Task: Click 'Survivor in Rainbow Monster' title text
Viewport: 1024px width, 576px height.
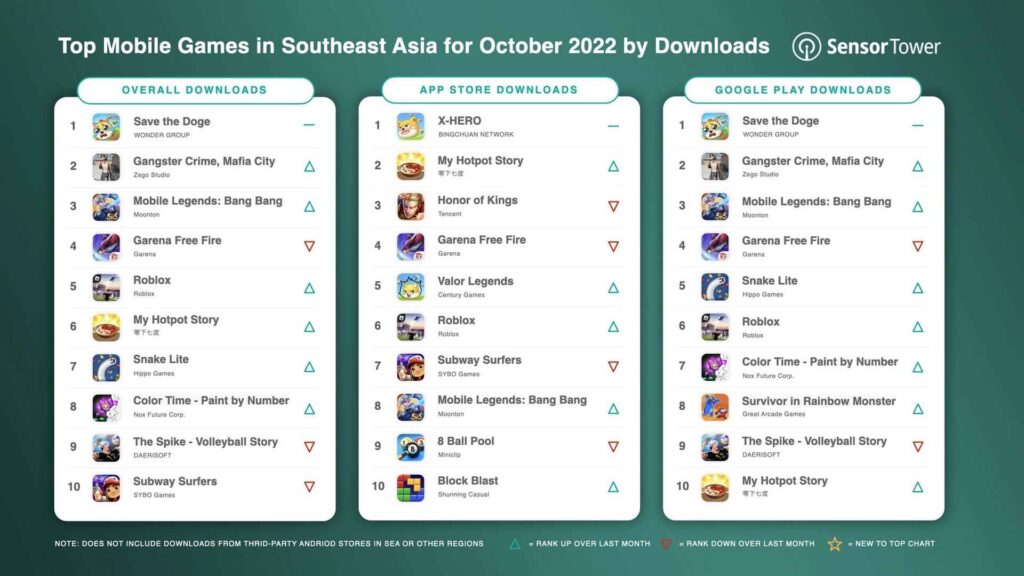Action: 818,401
